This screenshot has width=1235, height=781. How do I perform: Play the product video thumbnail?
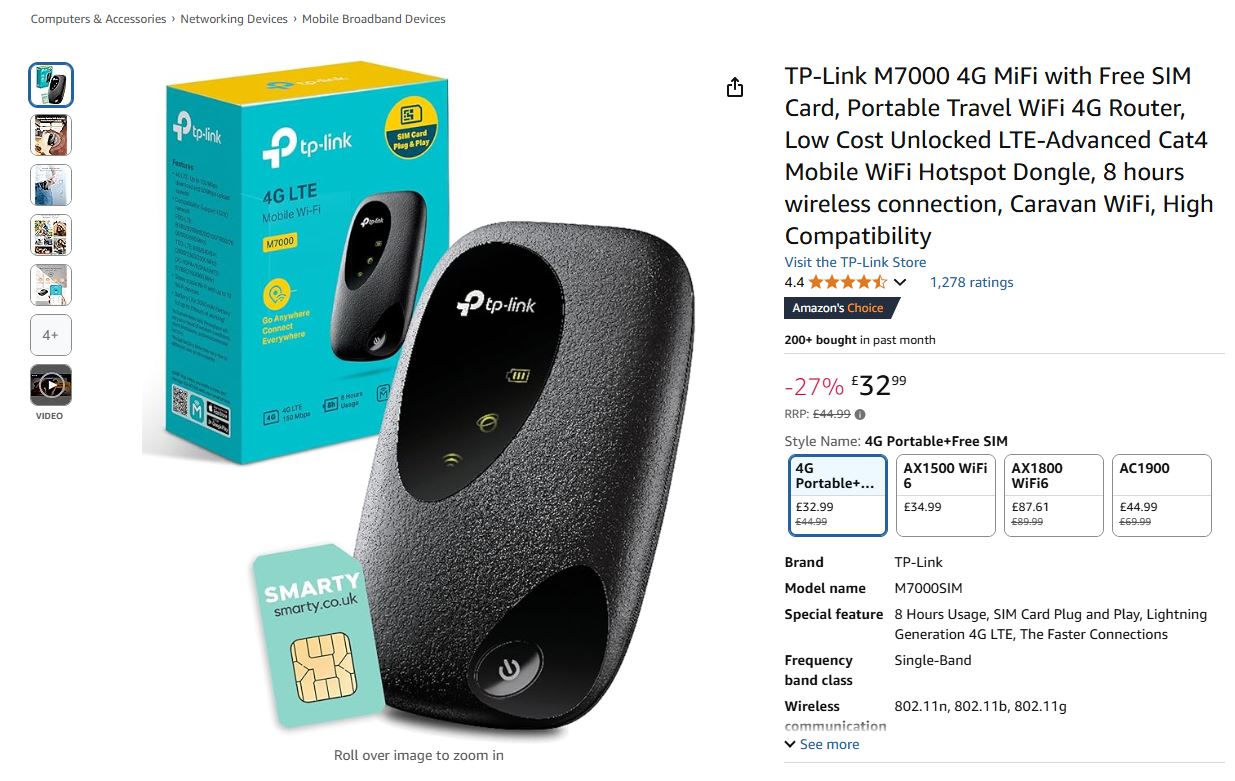point(51,385)
